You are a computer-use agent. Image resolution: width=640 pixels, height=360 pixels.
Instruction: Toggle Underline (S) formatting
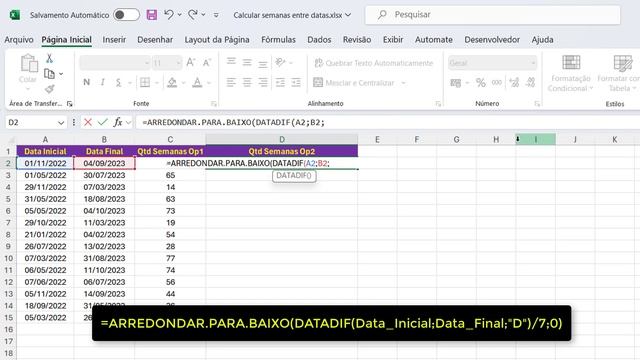118,82
